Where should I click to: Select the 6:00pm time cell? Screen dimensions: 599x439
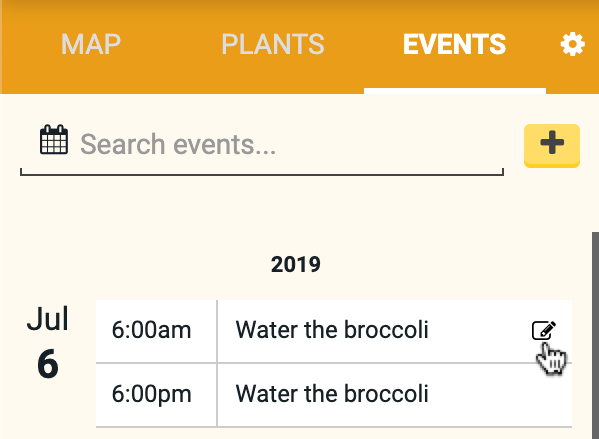click(x=156, y=395)
